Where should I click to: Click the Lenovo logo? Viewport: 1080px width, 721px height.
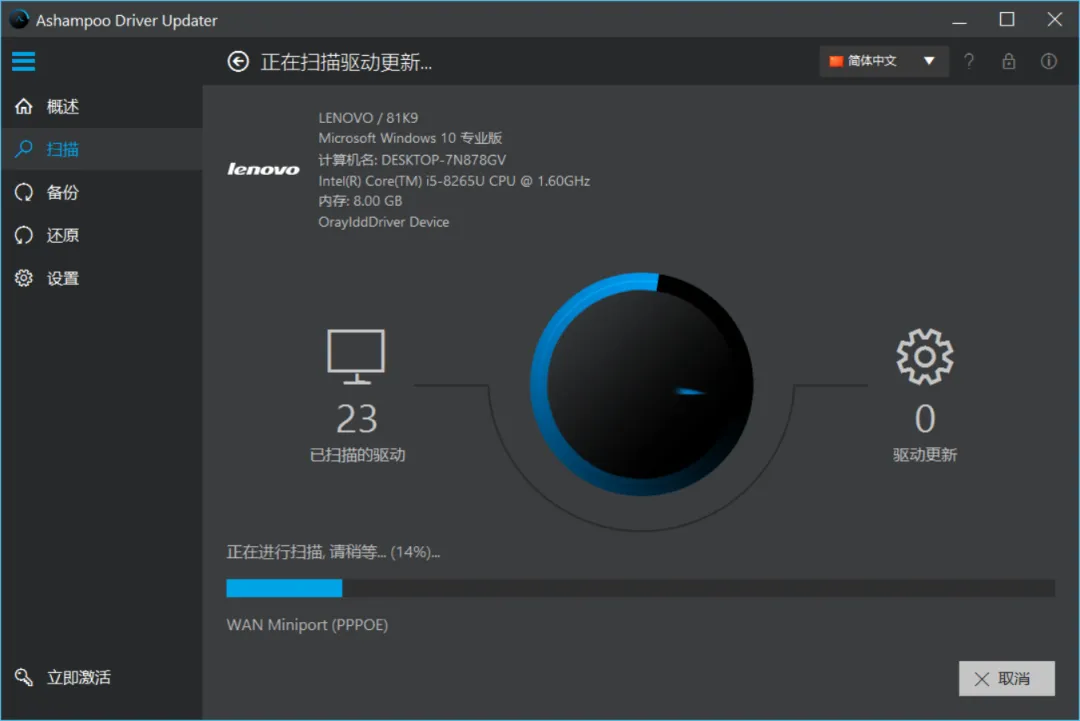263,169
